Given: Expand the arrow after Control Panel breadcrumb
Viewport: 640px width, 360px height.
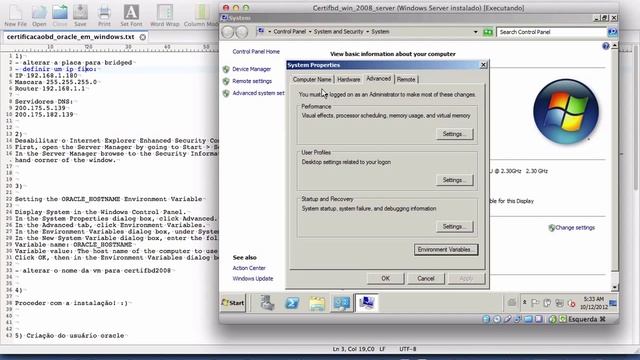Looking at the screenshot, I should tap(310, 32).
